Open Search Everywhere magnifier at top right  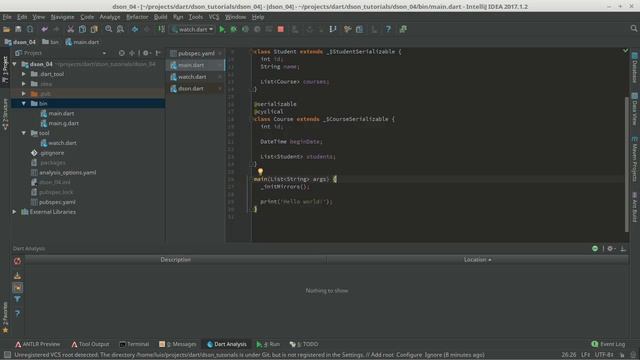click(x=633, y=29)
